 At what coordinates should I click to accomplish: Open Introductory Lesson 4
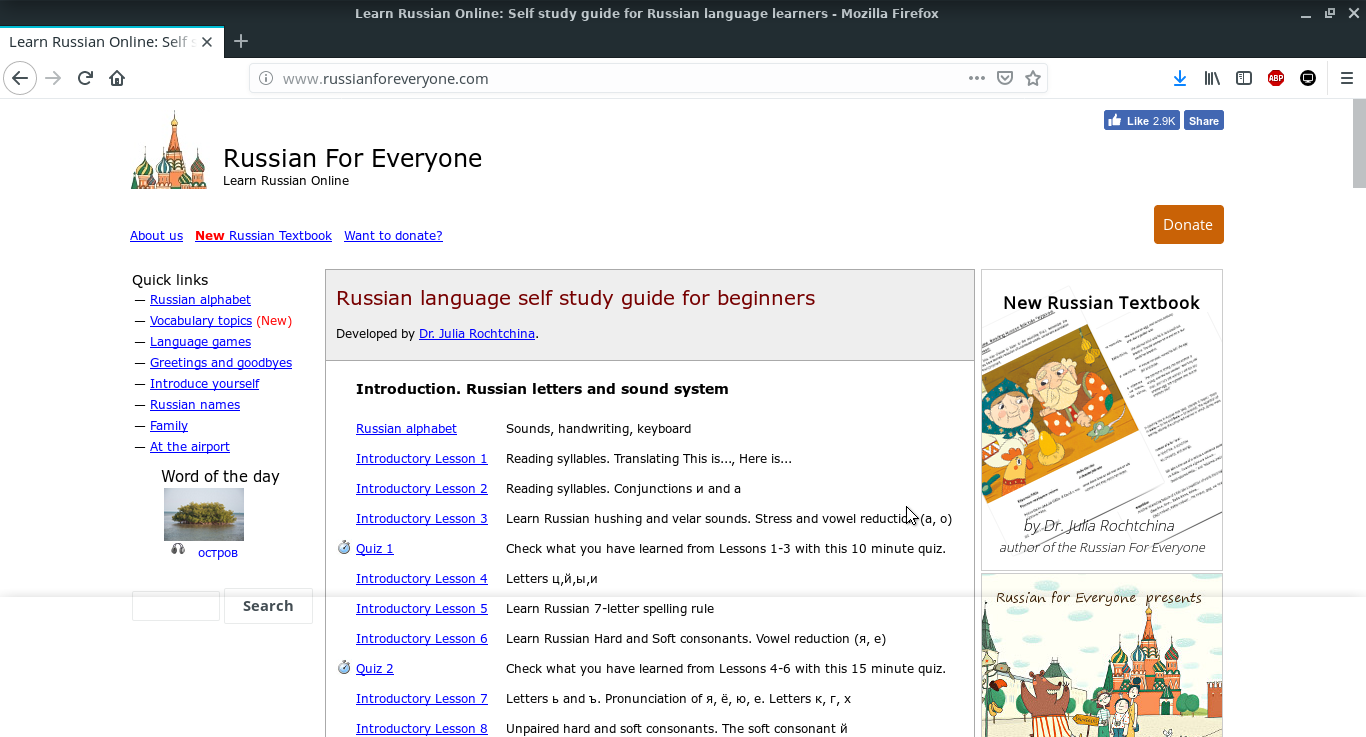[422, 579]
